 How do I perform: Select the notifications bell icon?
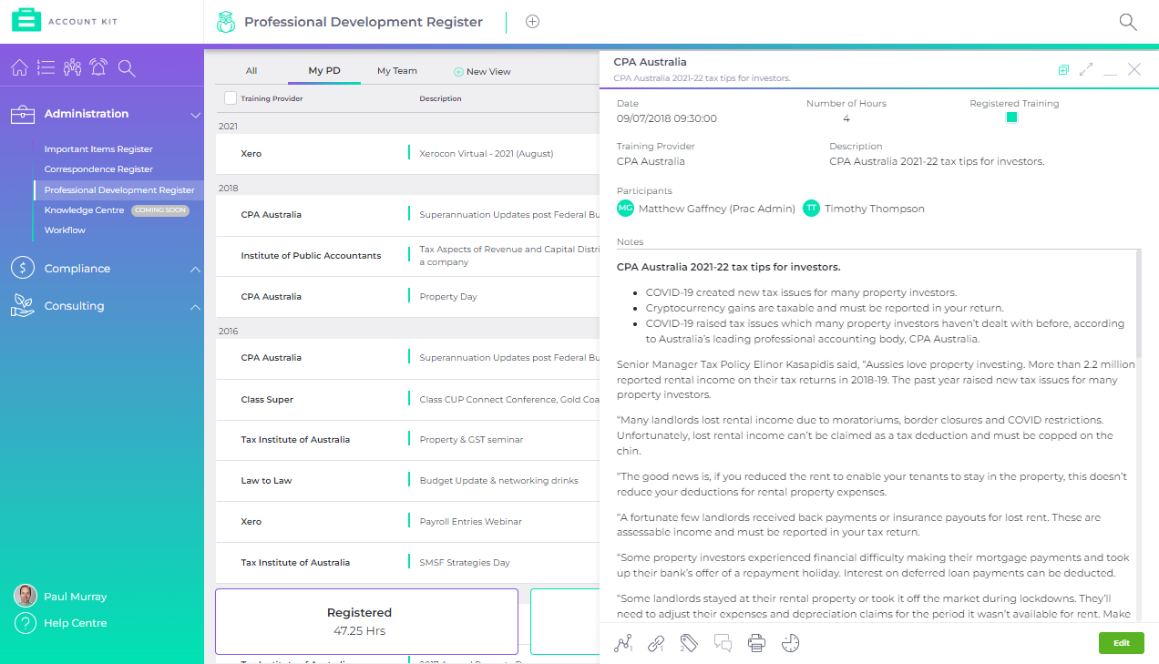click(x=98, y=67)
